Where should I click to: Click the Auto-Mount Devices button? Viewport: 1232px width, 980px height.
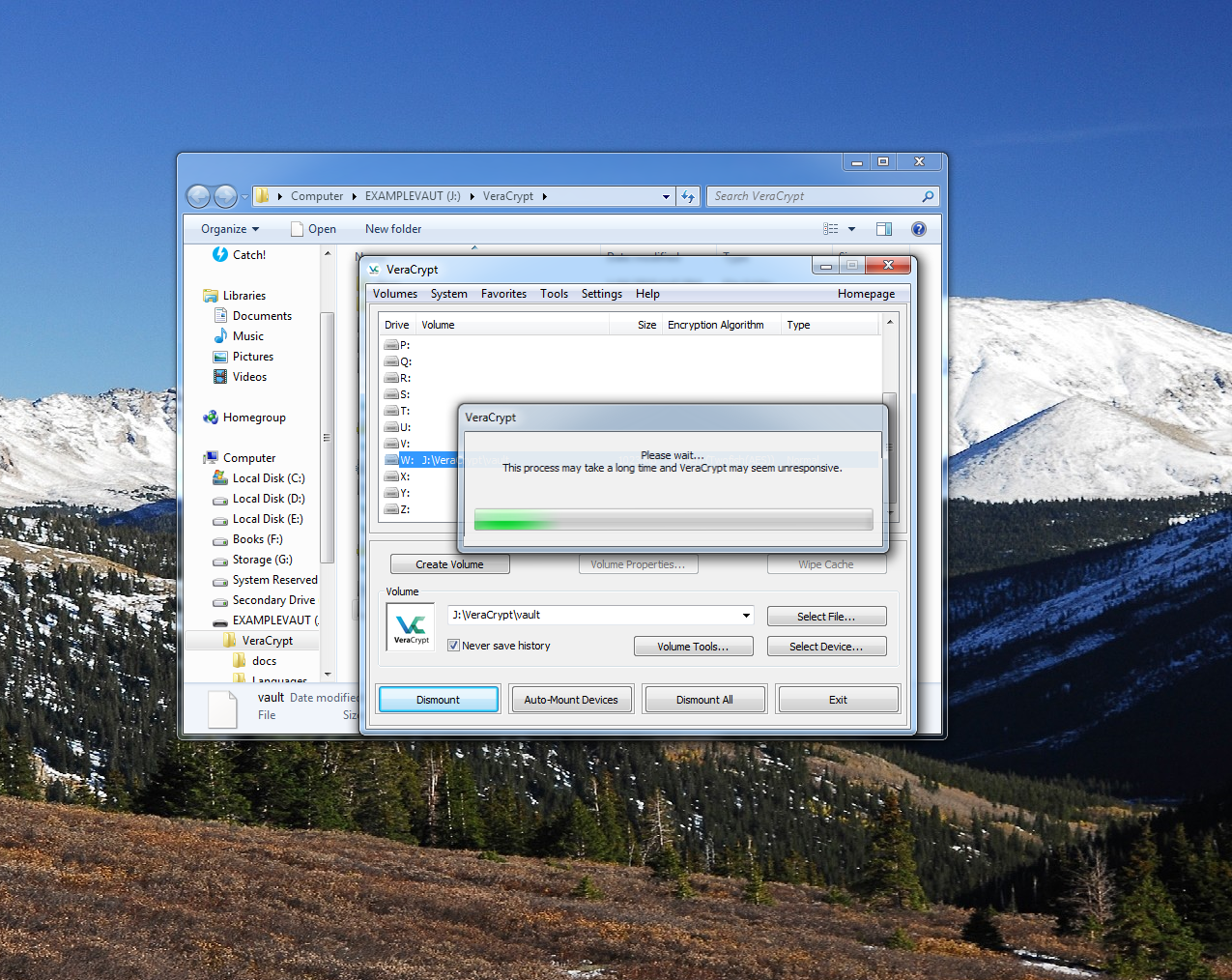(571, 700)
